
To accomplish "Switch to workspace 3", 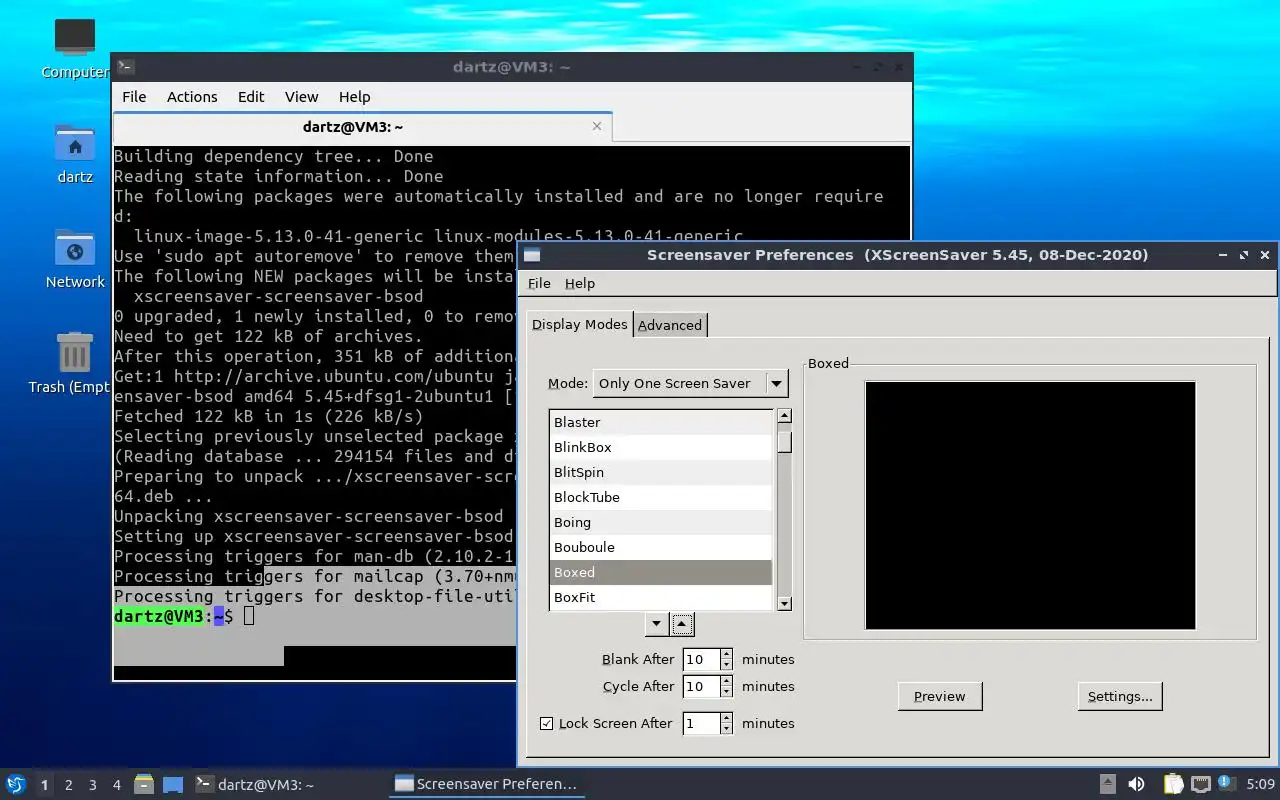I will (92, 785).
